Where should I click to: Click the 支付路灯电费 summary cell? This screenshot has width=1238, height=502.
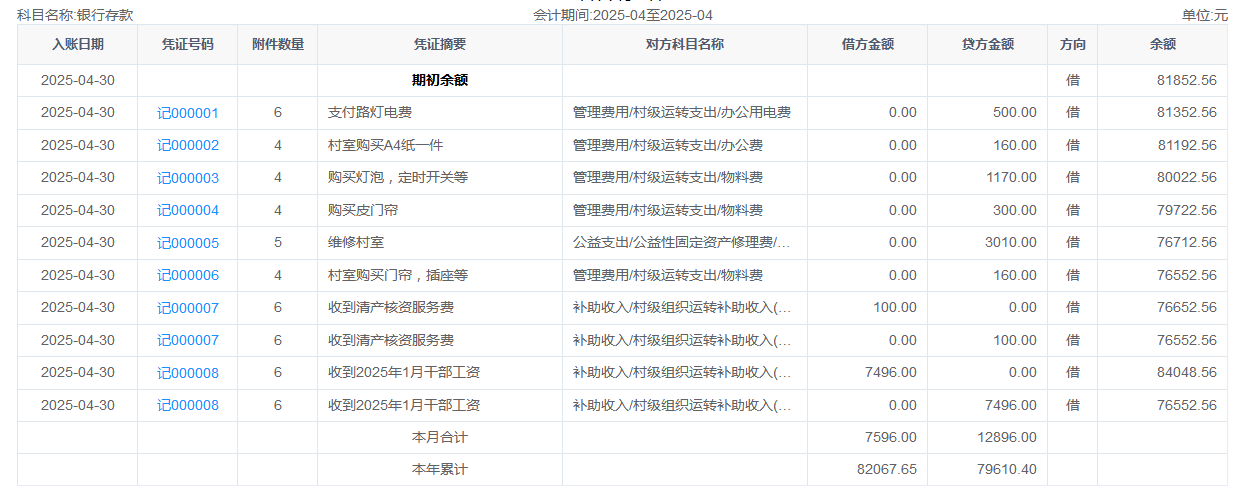(x=370, y=113)
